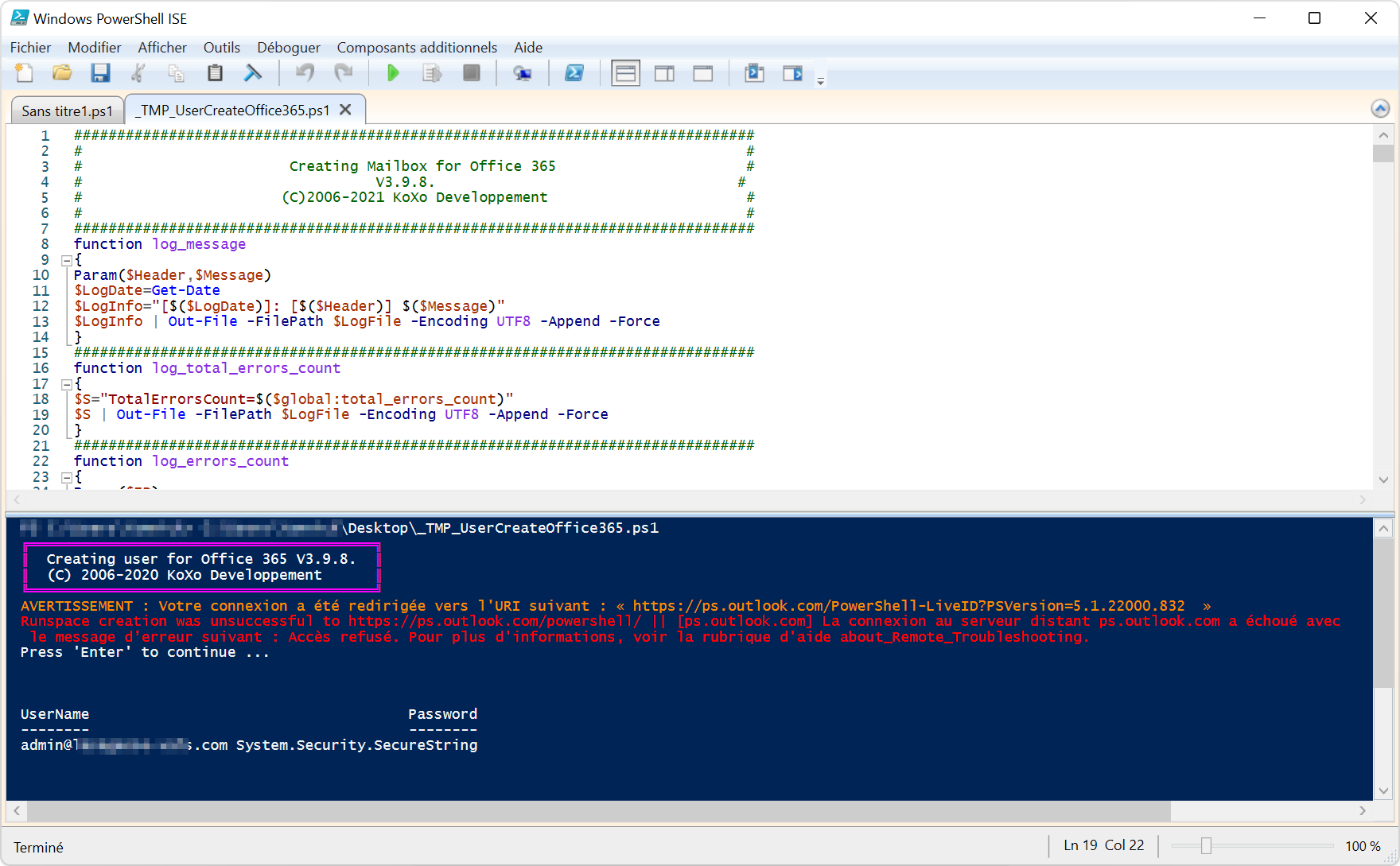Create a new script file

[24, 73]
